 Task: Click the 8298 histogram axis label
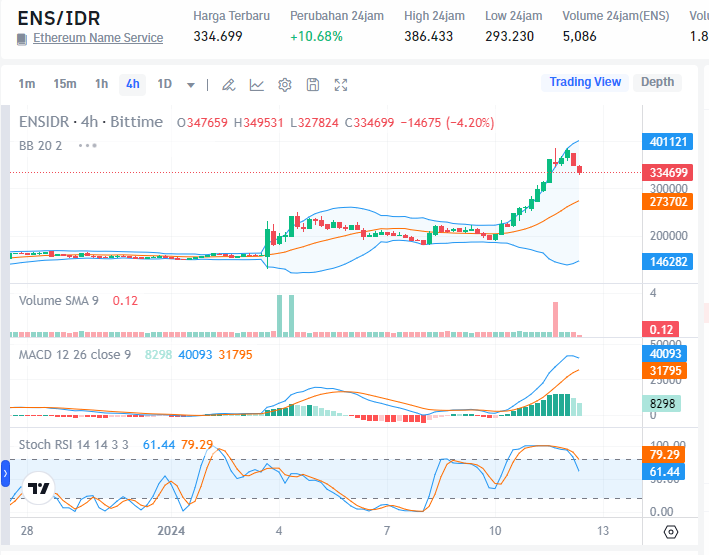[662, 403]
